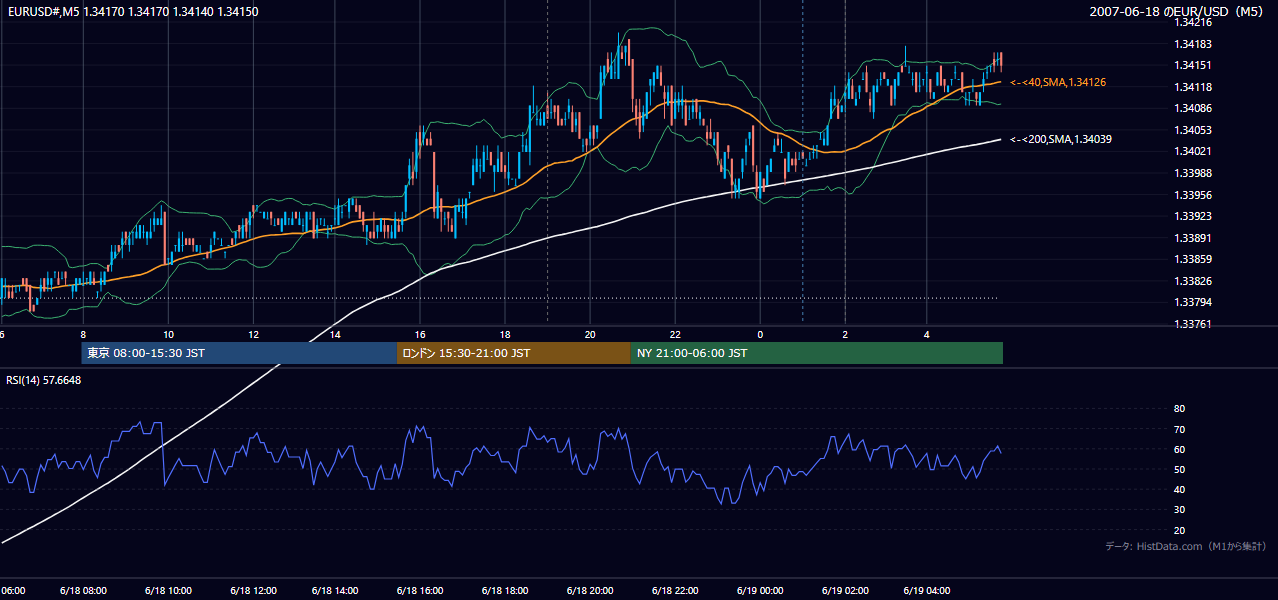This screenshot has width=1278, height=600.
Task: Select the ロンドン 15:30-21:00 JST session bar
Action: [x=514, y=353]
